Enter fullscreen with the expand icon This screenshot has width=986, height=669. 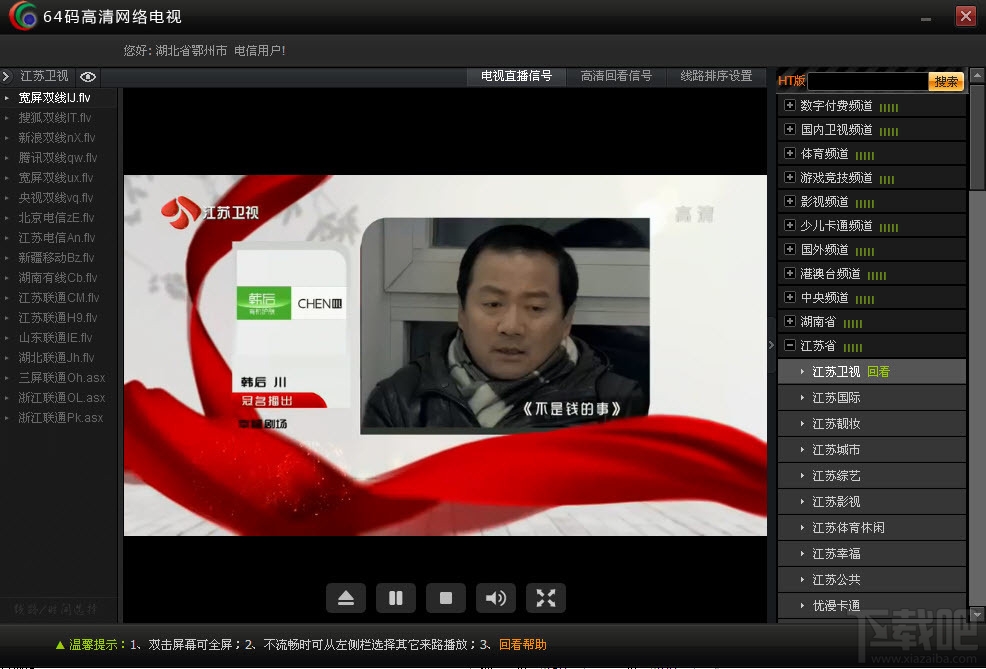pos(546,597)
